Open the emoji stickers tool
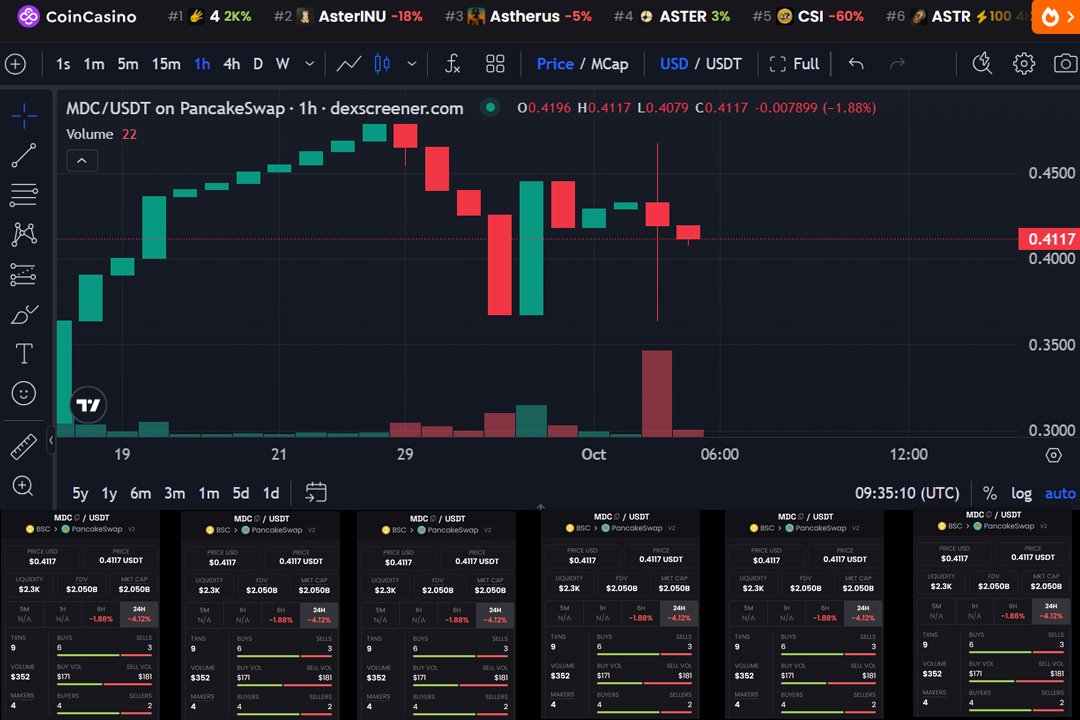The image size is (1080, 720). (x=23, y=392)
